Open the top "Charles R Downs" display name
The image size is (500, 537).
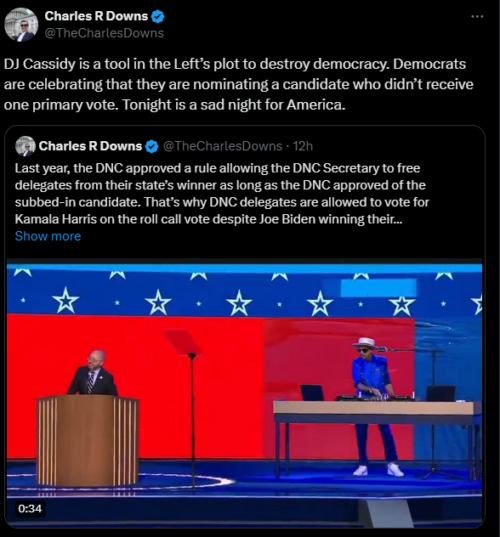point(96,16)
